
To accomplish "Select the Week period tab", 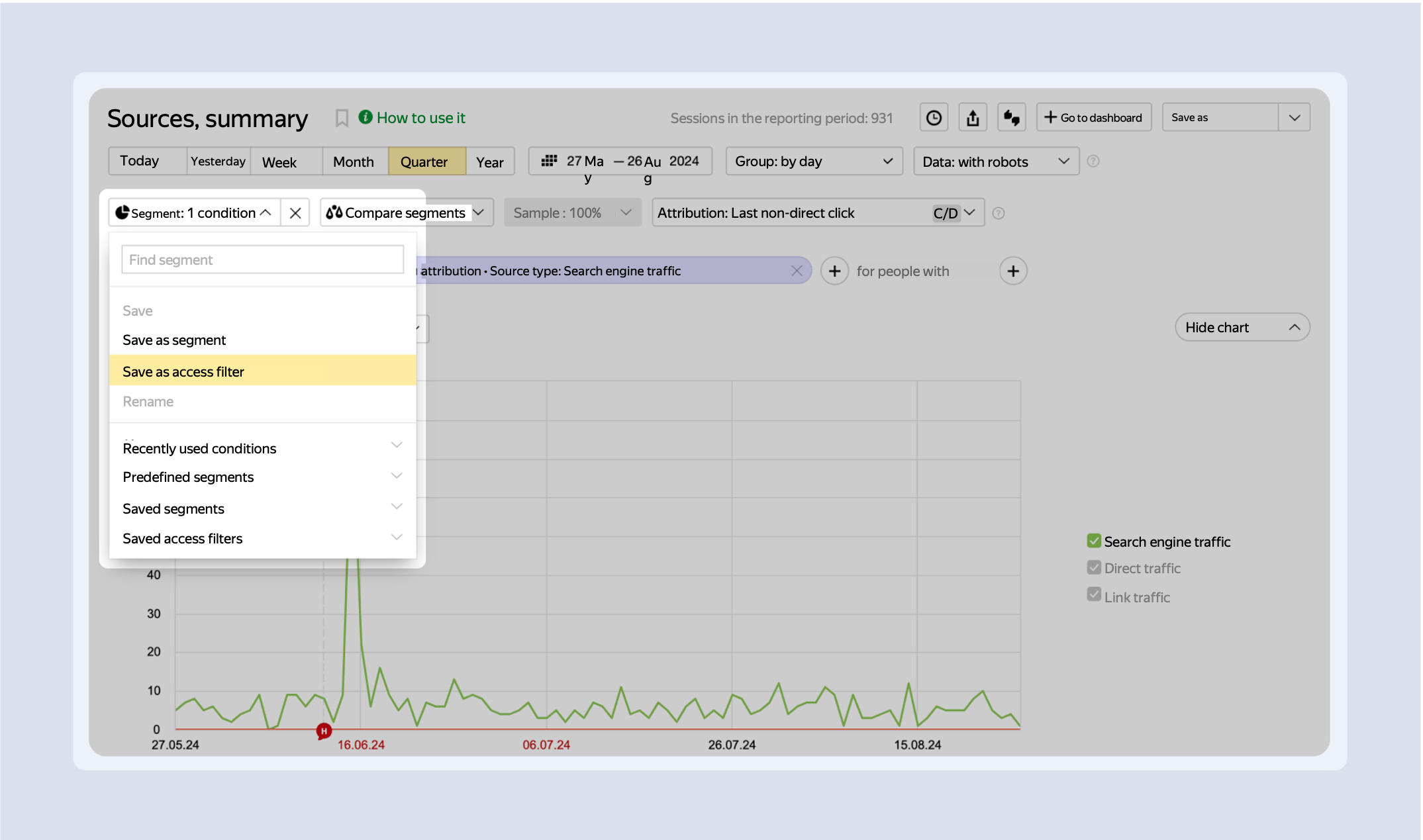I will tap(287, 162).
